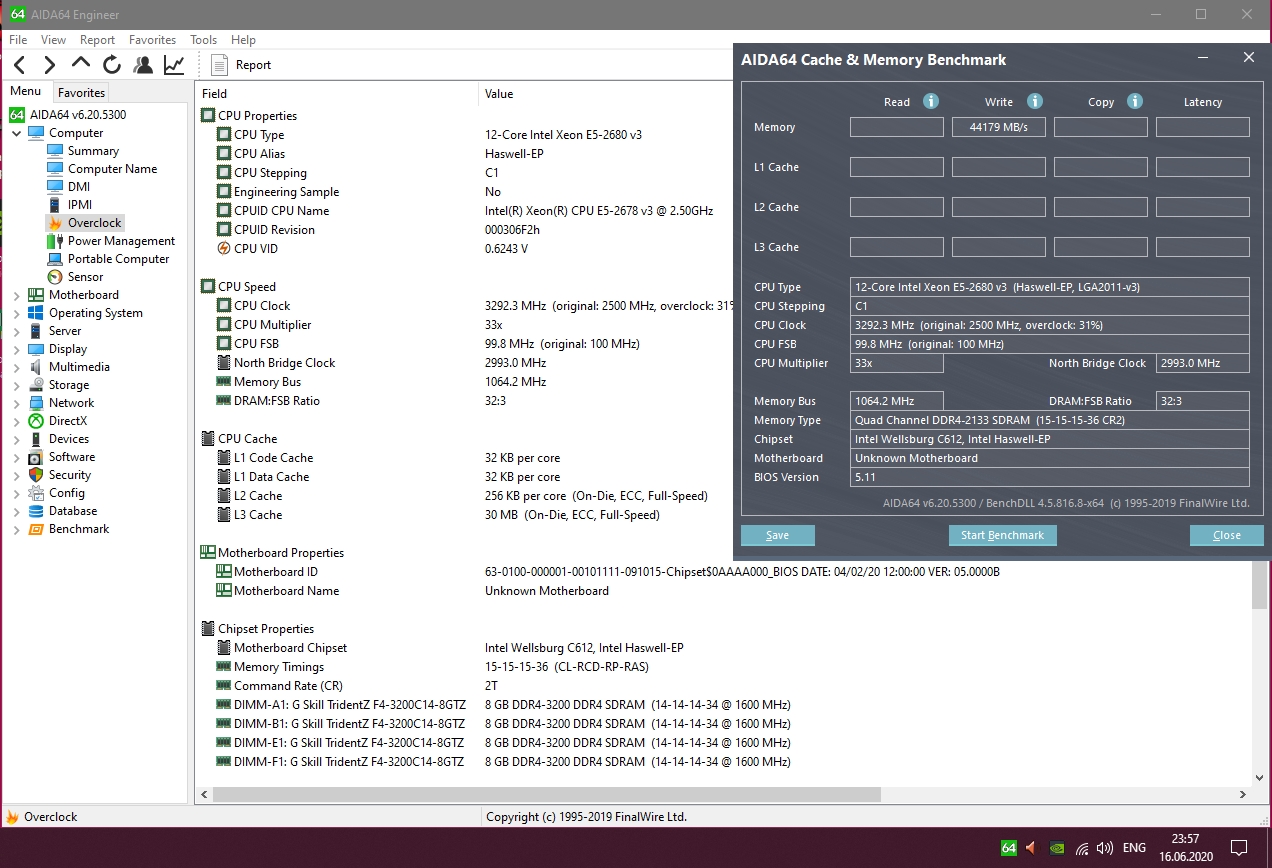Expand the Storage tree node
The height and width of the screenshot is (868, 1272).
(17, 385)
